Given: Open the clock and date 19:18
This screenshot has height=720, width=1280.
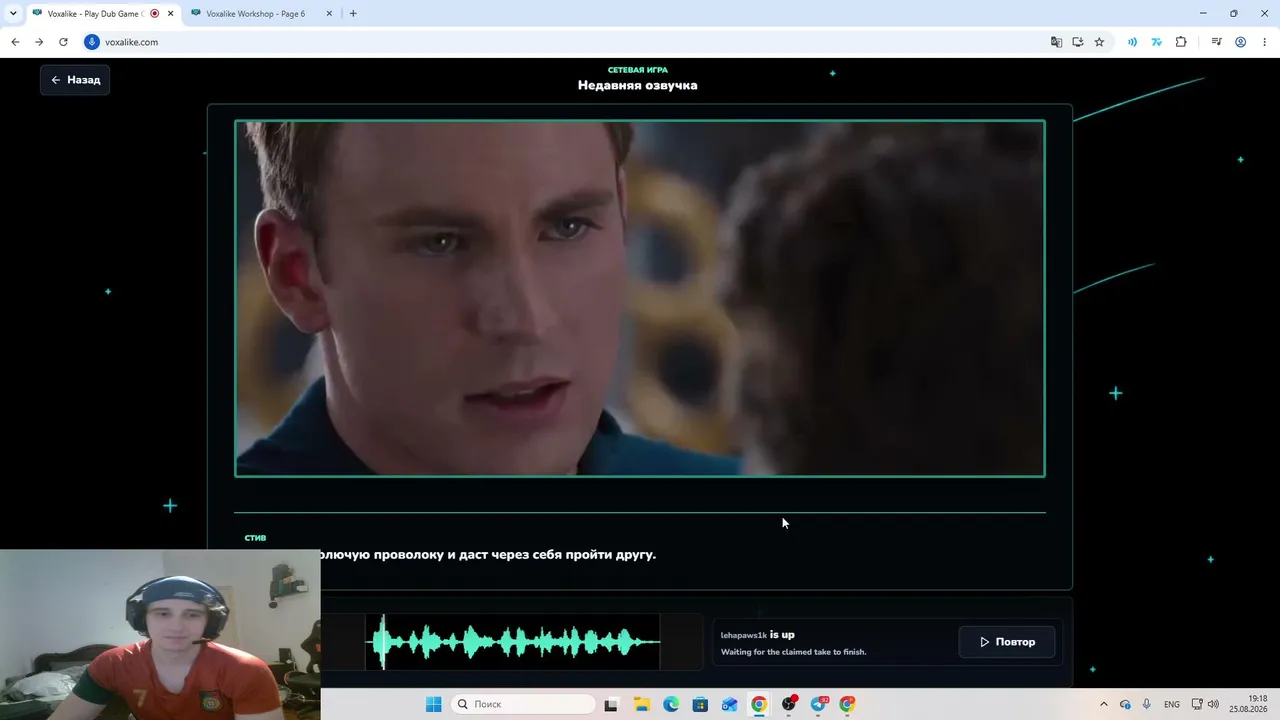Looking at the screenshot, I should point(1250,704).
